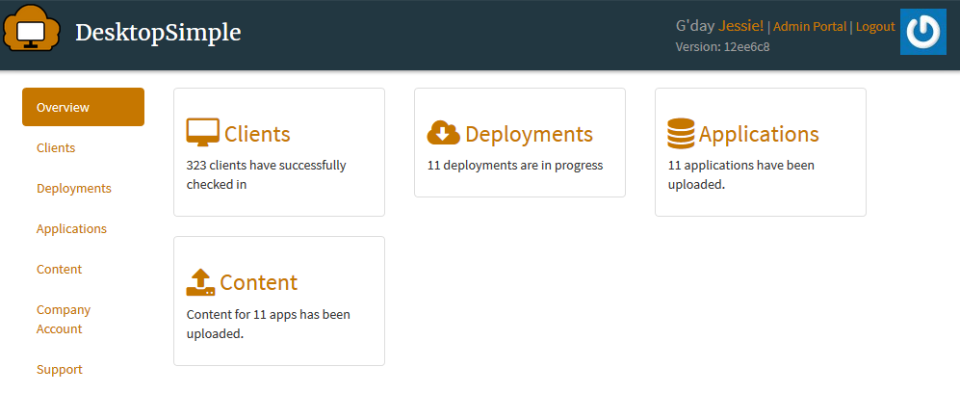Viewport: 960px width, 419px height.
Task: Select Overview in the sidebar
Action: [83, 107]
